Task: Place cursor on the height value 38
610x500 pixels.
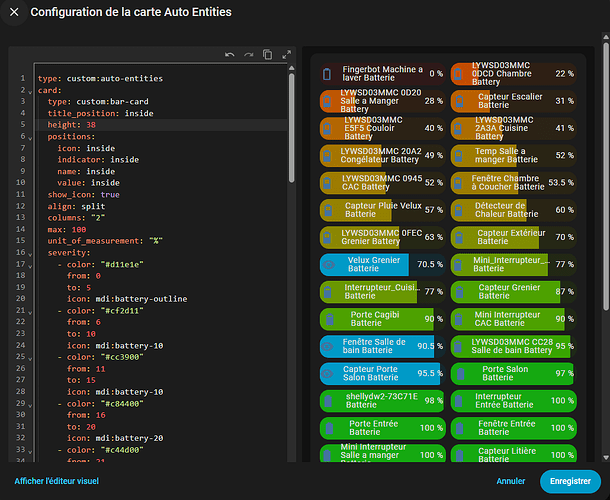Action: 91,125
